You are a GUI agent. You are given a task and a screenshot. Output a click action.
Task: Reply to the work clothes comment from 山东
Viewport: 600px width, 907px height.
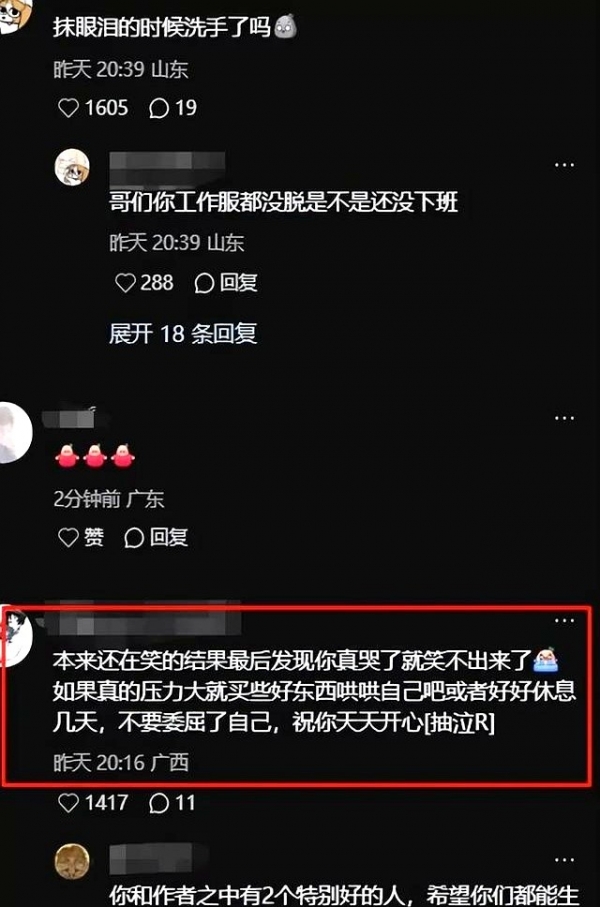pyautogui.click(x=226, y=283)
